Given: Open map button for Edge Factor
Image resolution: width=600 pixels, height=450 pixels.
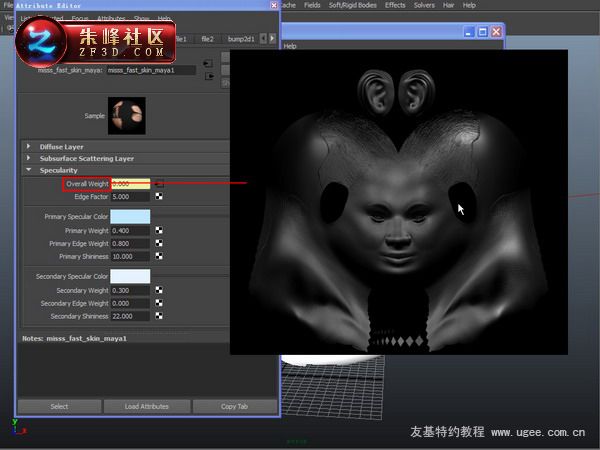Looking at the screenshot, I should tap(159, 196).
